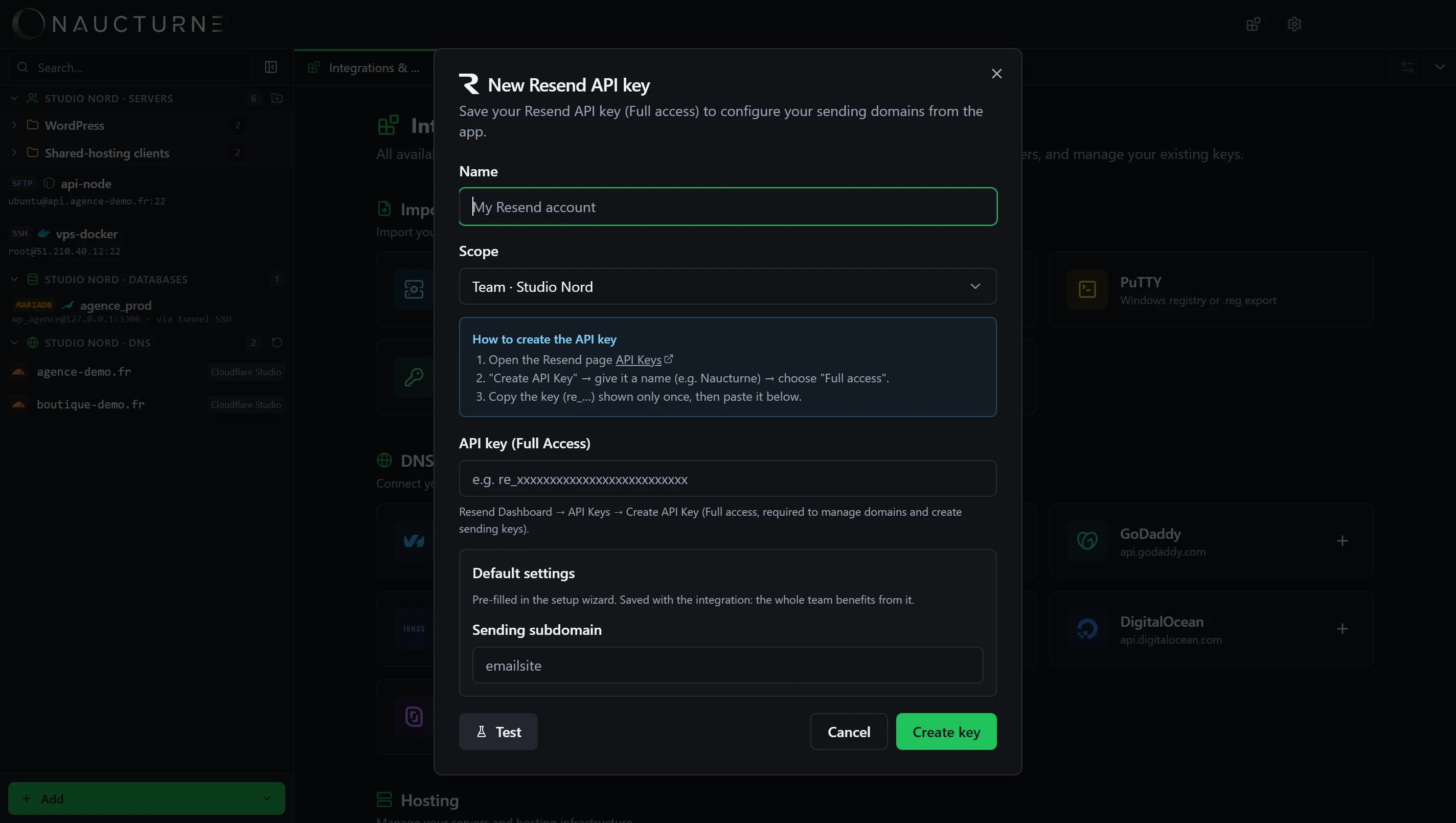
Task: Collapse the Studio Nord · Servers section
Action: [14, 98]
